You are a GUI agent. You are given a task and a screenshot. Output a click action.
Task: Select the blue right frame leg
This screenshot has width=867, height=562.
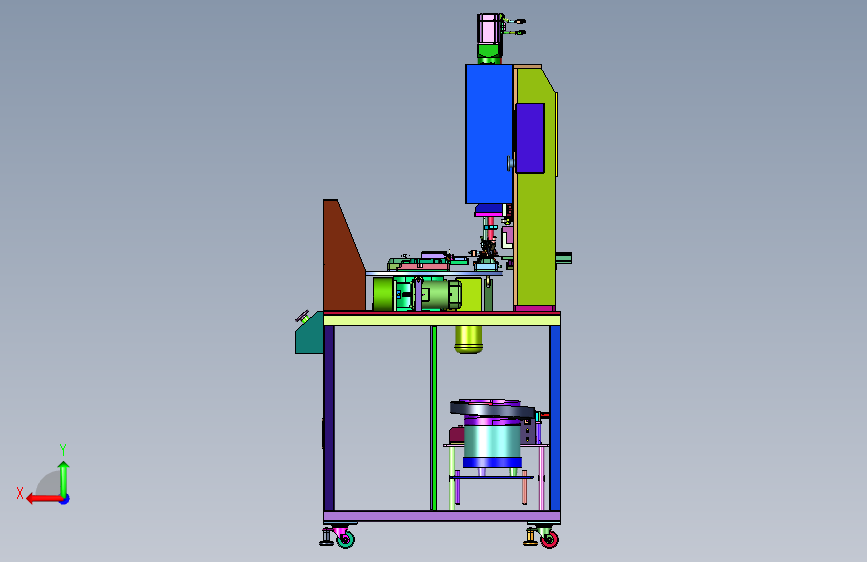pyautogui.click(x=555, y=418)
